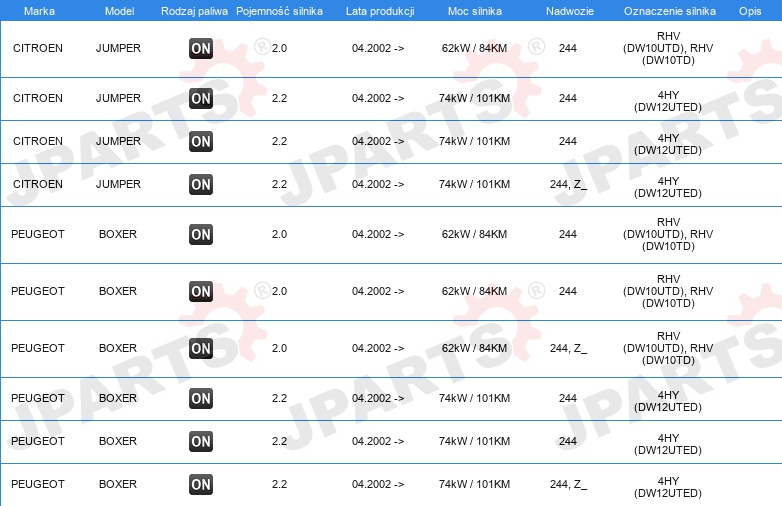Select the Pojemność silnika column header
Screen dimensions: 782x506
tap(279, 11)
